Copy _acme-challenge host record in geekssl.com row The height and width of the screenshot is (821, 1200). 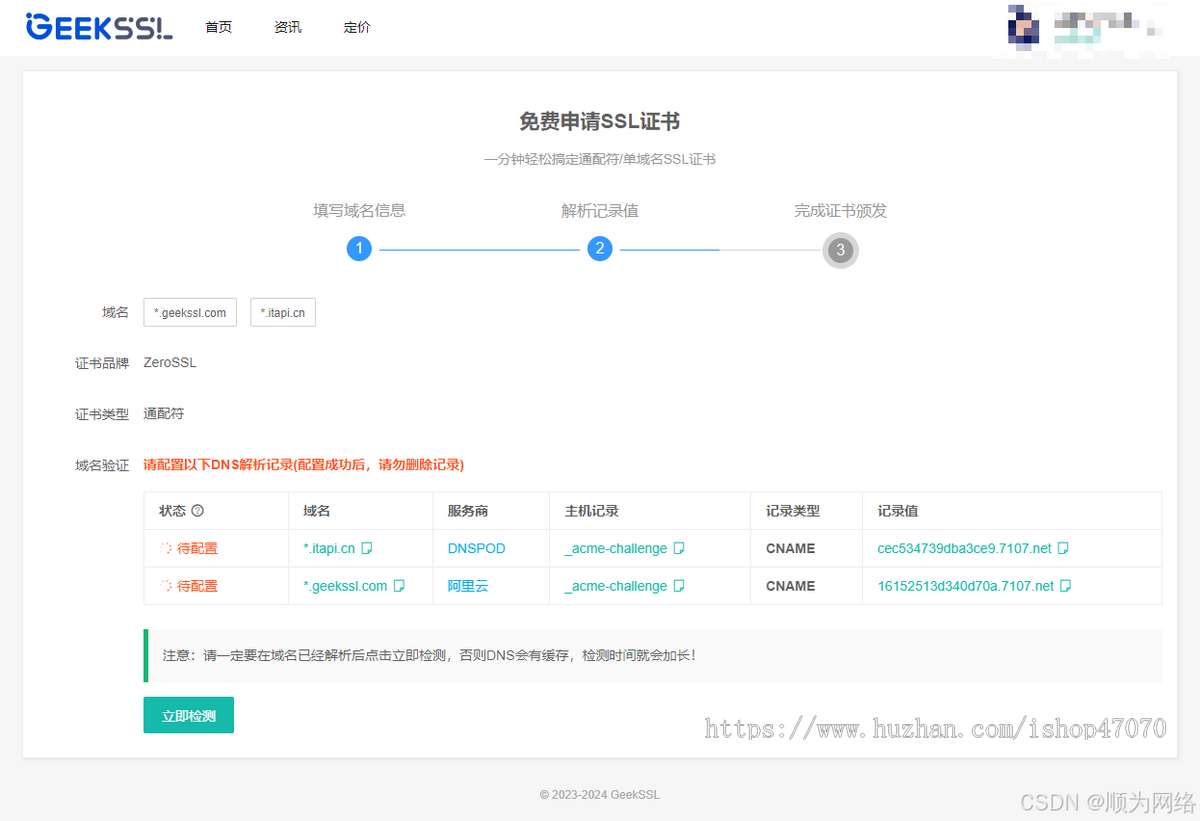tap(679, 586)
